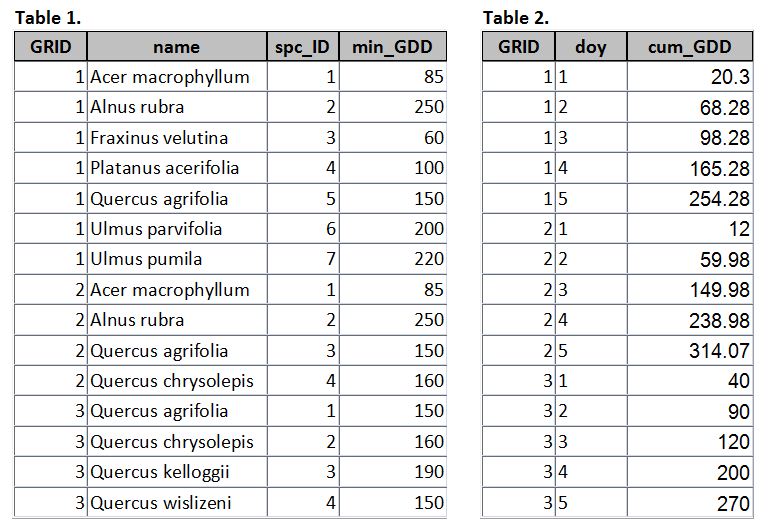
Task: Select the Ulmus pumila name cell
Action: [x=177, y=259]
